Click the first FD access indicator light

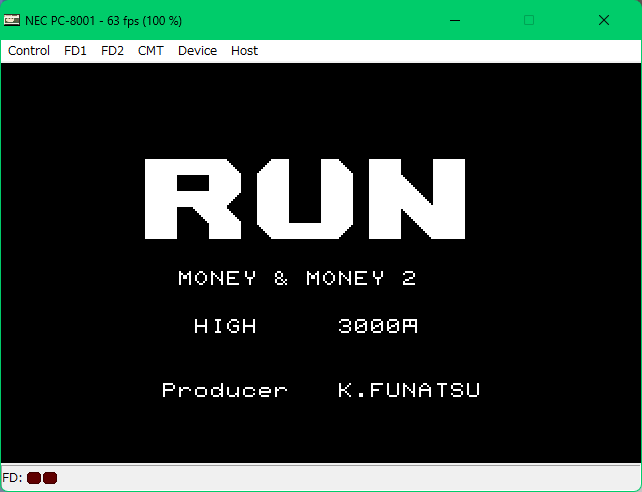coord(34,478)
